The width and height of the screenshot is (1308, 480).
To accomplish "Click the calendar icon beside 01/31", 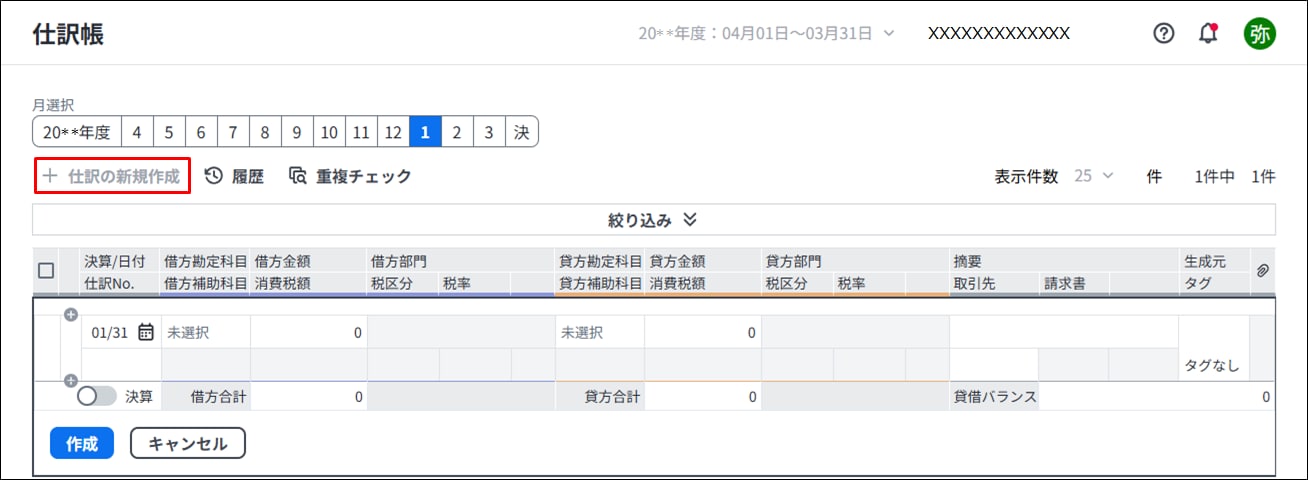I will pyautogui.click(x=146, y=332).
